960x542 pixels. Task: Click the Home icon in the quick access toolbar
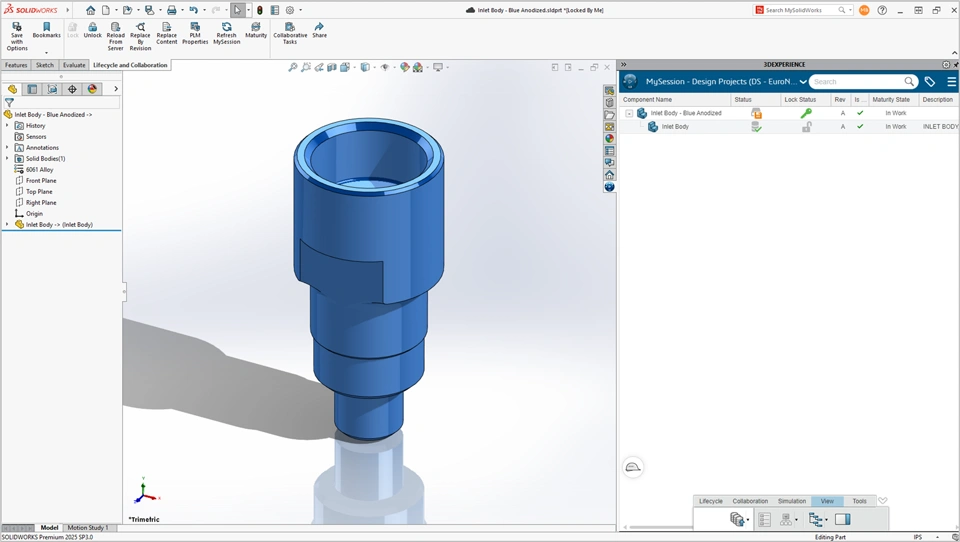point(91,10)
